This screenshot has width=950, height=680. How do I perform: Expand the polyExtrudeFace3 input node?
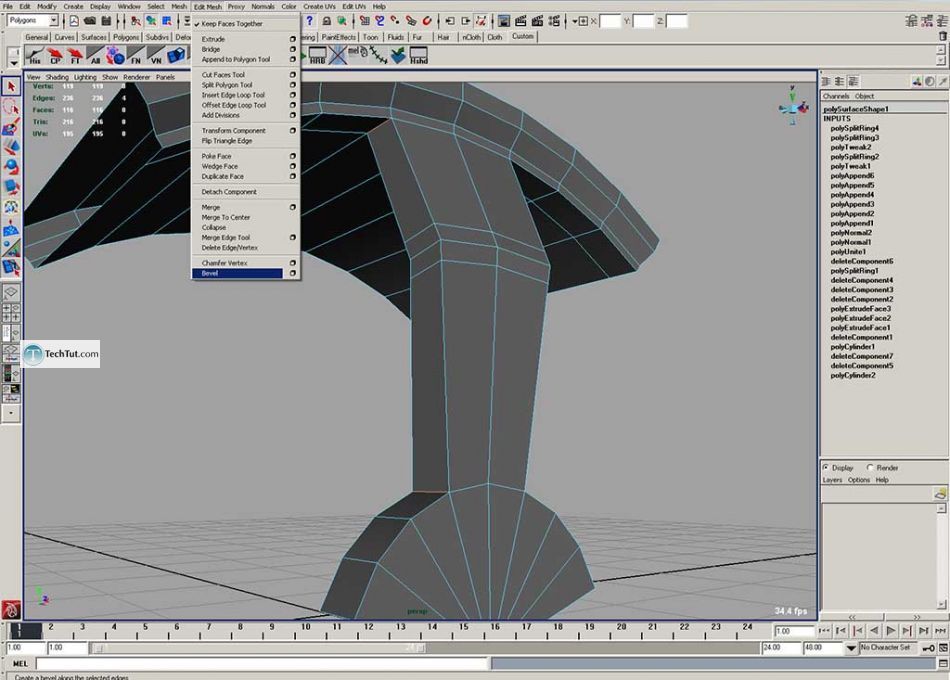(x=860, y=308)
